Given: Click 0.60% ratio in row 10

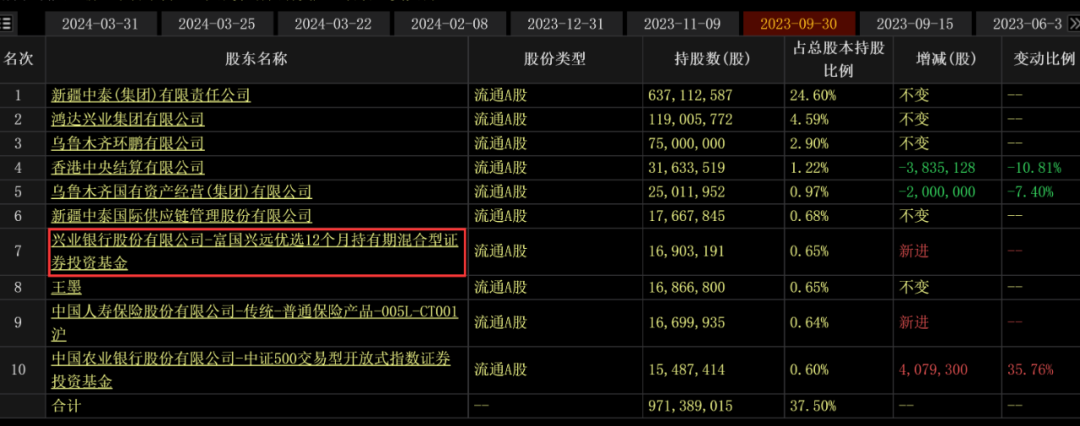Looking at the screenshot, I should [x=809, y=370].
